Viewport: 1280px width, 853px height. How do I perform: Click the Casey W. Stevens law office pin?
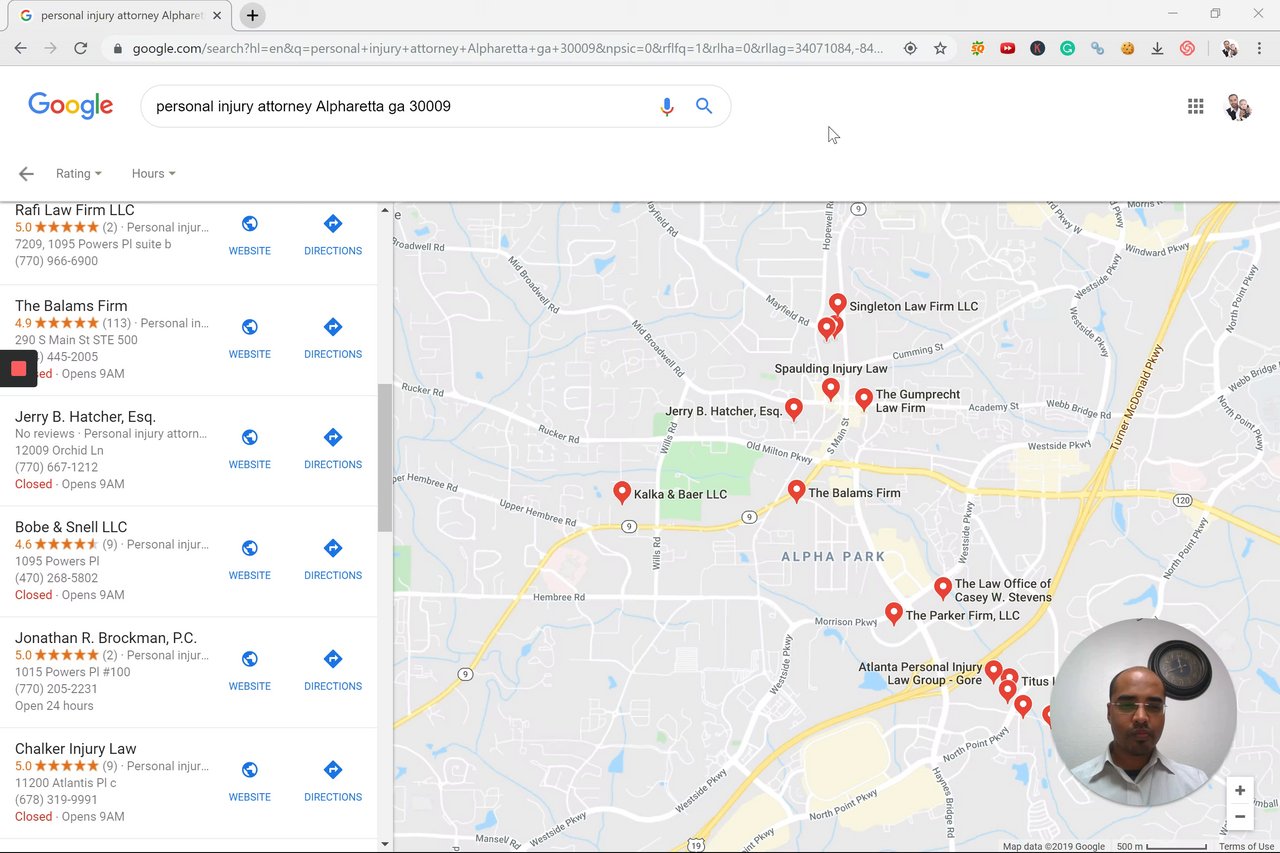943,587
